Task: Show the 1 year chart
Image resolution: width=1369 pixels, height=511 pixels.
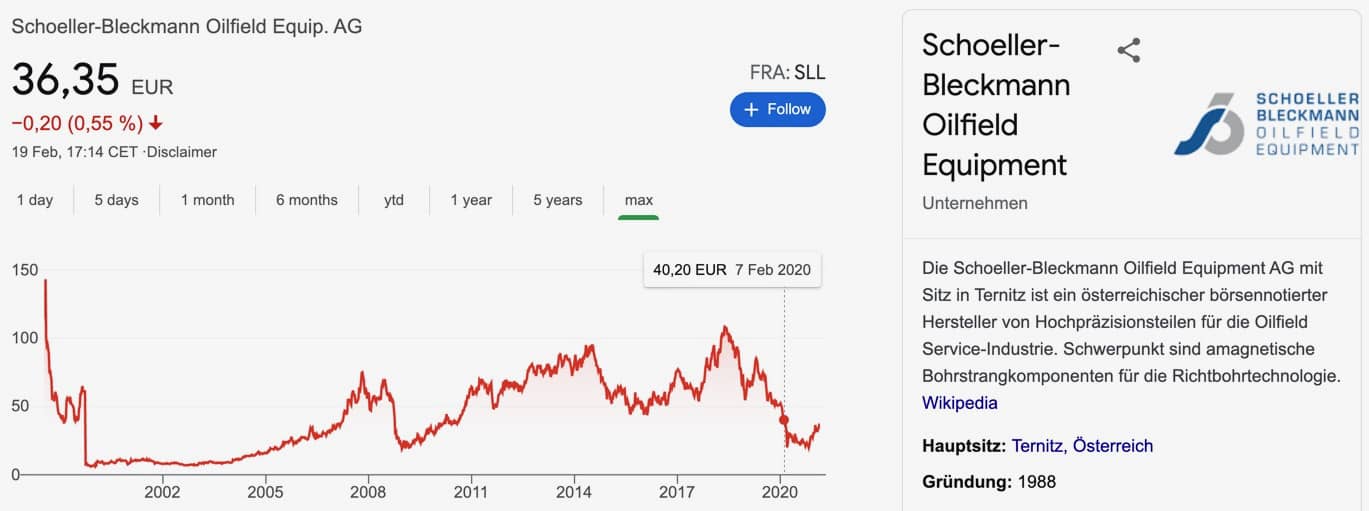Action: [x=471, y=200]
